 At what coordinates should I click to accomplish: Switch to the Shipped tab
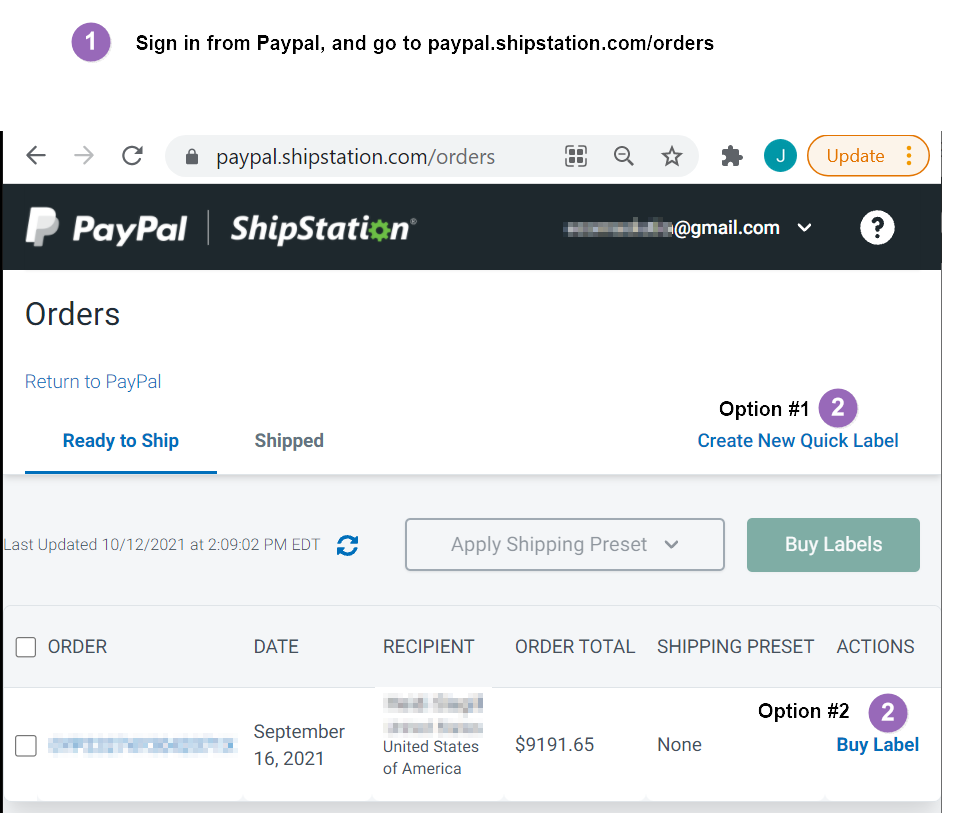289,440
